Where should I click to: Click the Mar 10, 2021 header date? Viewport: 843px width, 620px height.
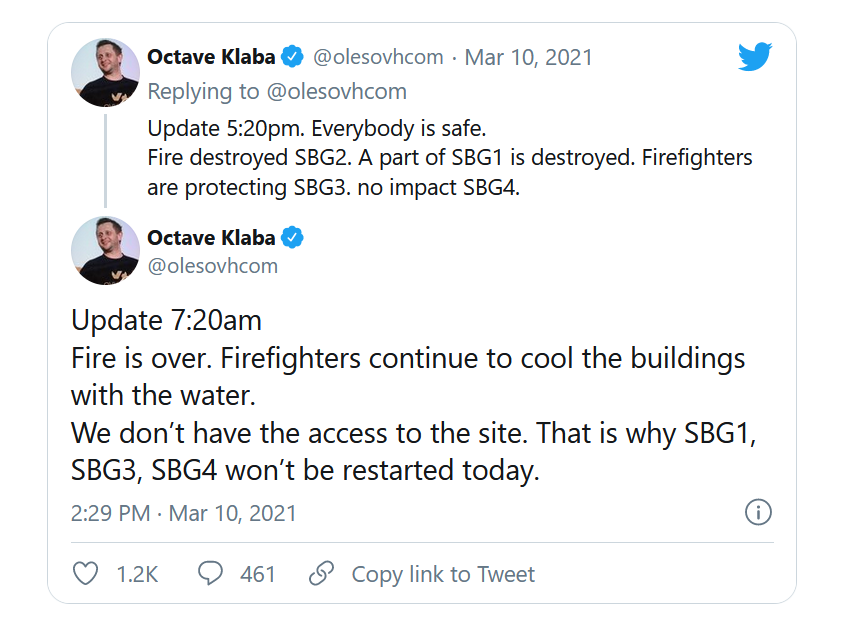tap(528, 57)
